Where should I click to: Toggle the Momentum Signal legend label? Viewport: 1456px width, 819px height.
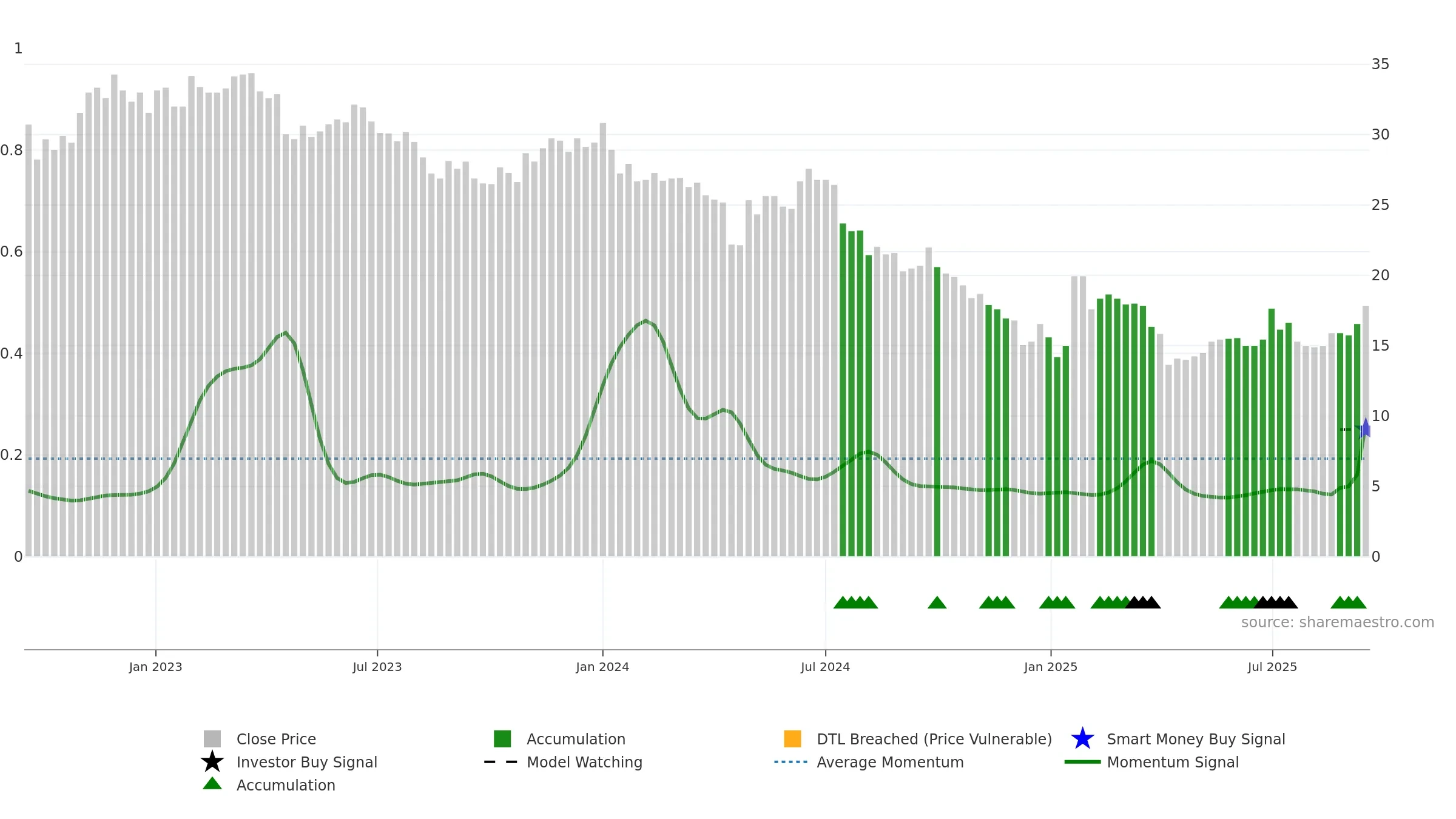[1173, 762]
